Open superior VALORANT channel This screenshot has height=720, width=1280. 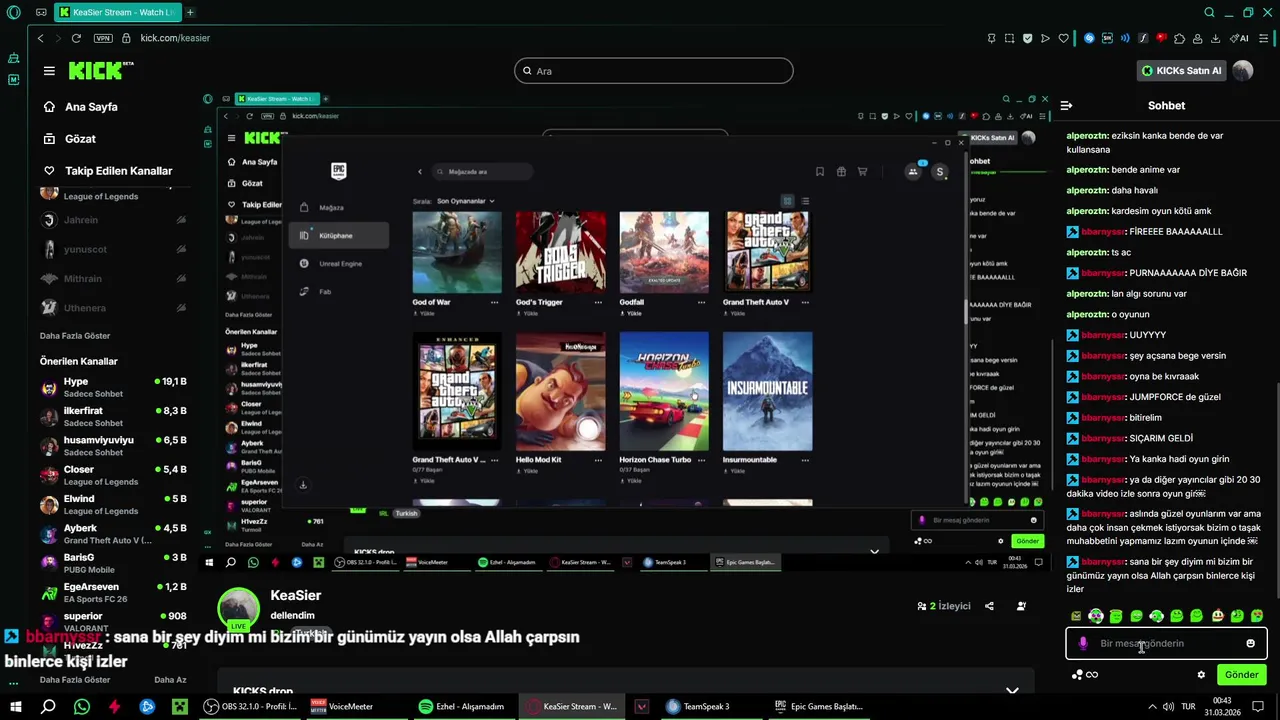[x=113, y=622]
